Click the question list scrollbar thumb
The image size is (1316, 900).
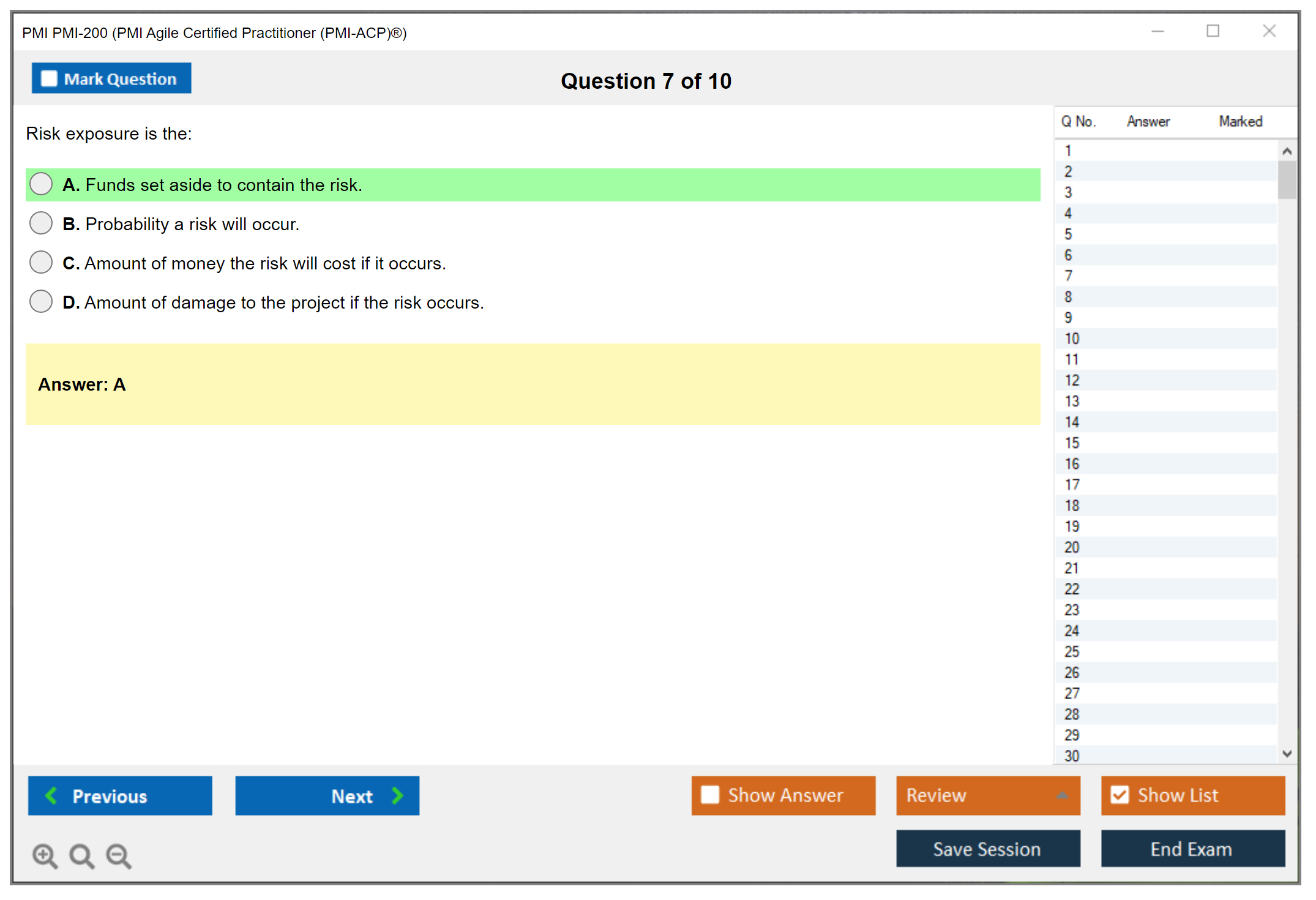click(1287, 179)
